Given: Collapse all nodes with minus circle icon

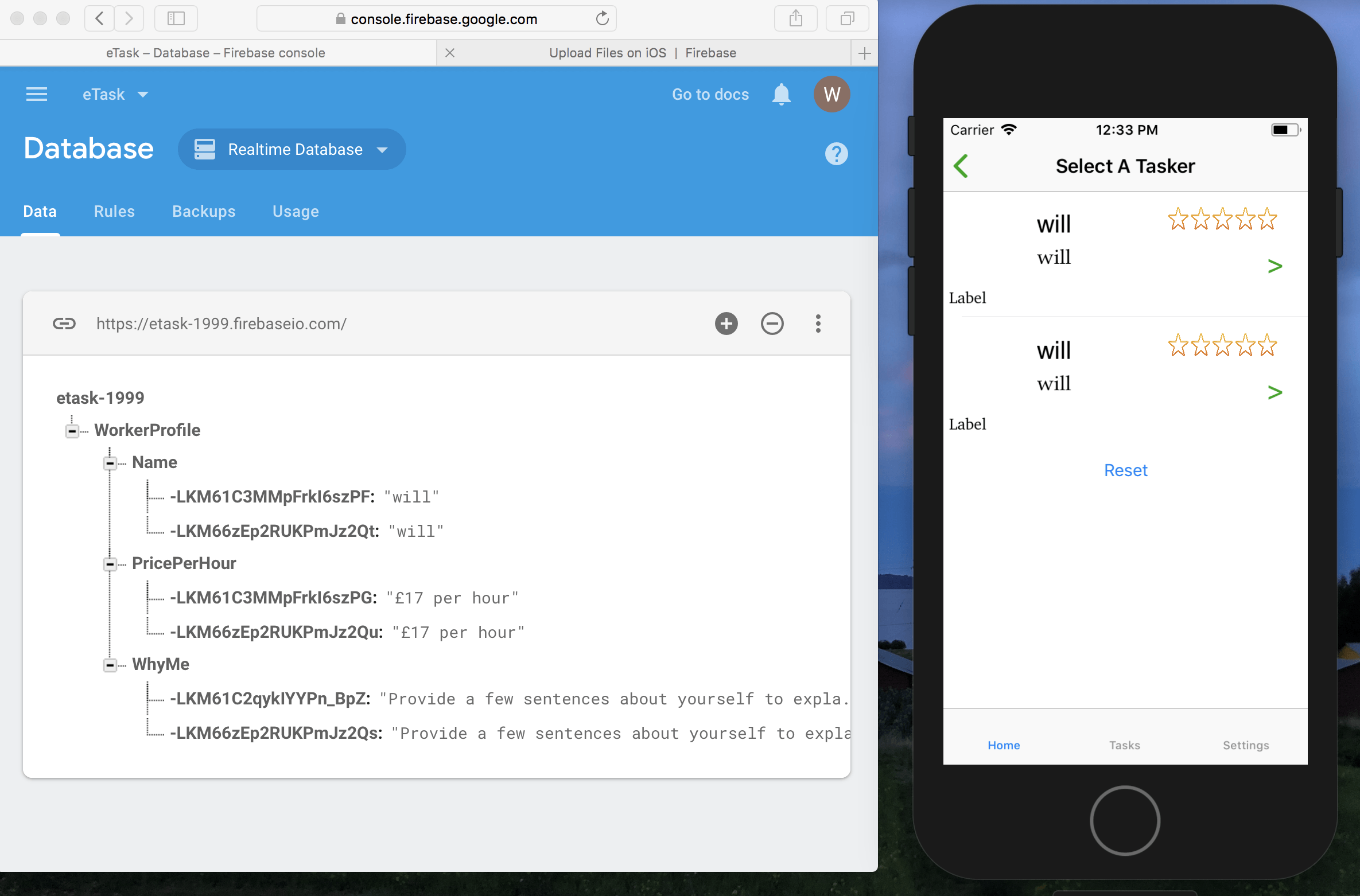Looking at the screenshot, I should [772, 324].
